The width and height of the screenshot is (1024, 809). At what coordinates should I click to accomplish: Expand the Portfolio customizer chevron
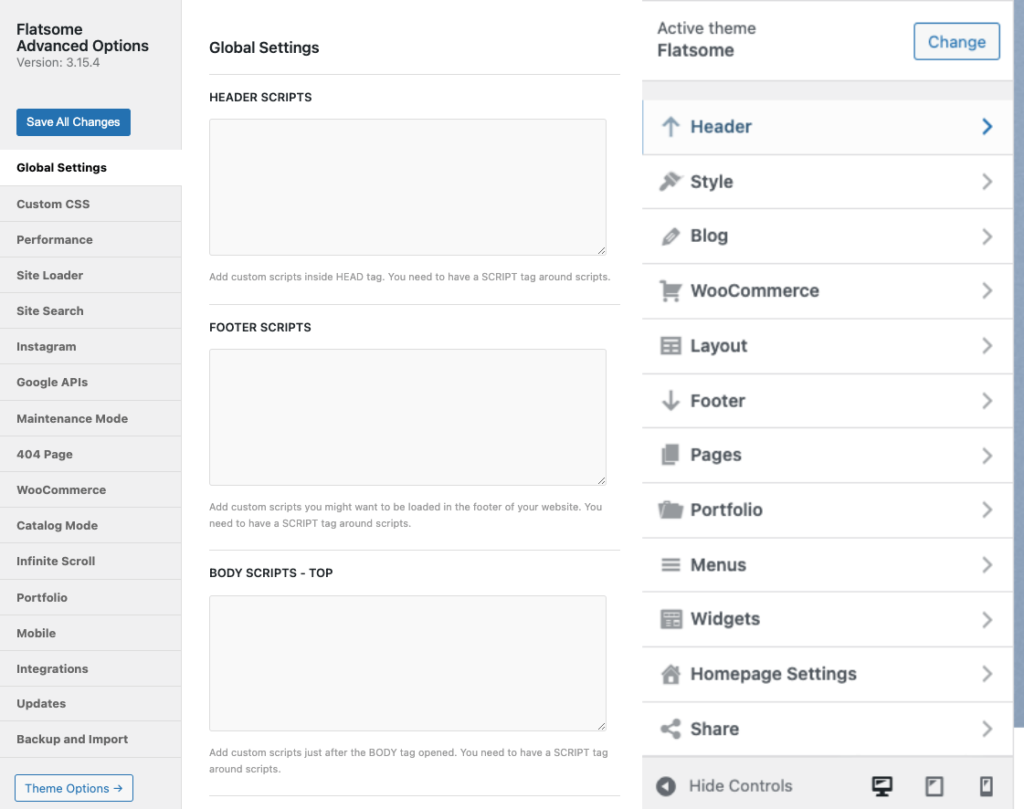(987, 509)
